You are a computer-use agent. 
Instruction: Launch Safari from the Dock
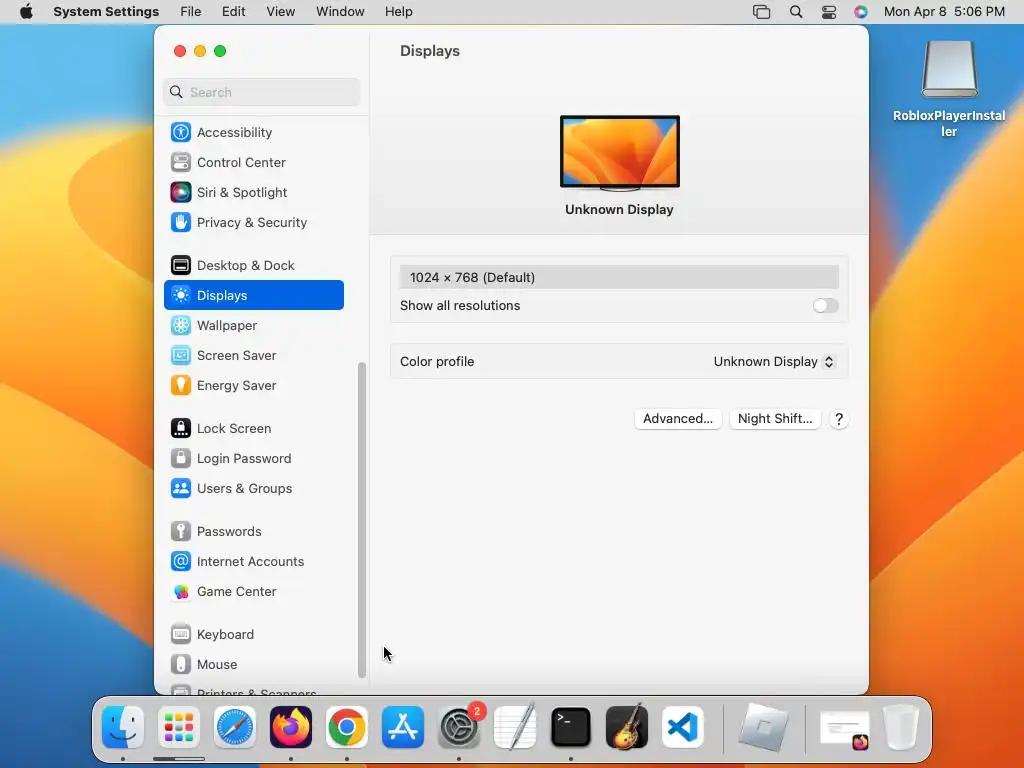pos(235,727)
